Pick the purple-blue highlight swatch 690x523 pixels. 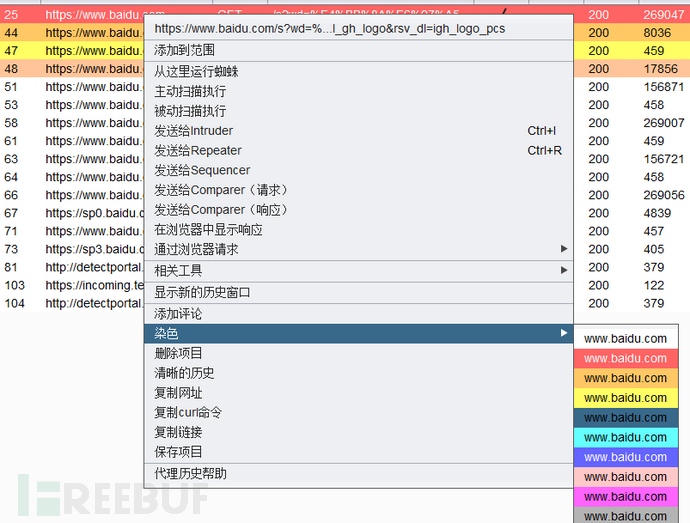point(626,457)
